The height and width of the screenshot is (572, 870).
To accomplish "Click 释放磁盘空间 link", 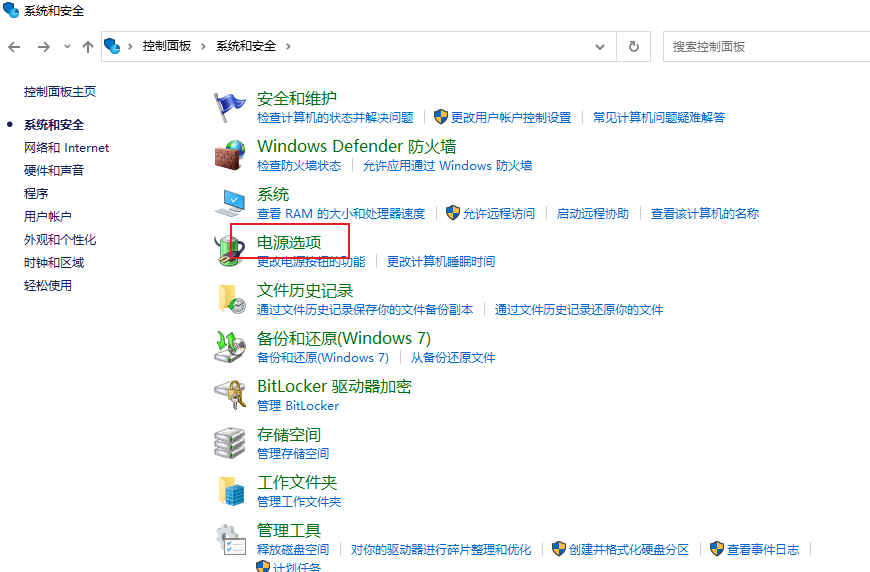I will pos(293,550).
